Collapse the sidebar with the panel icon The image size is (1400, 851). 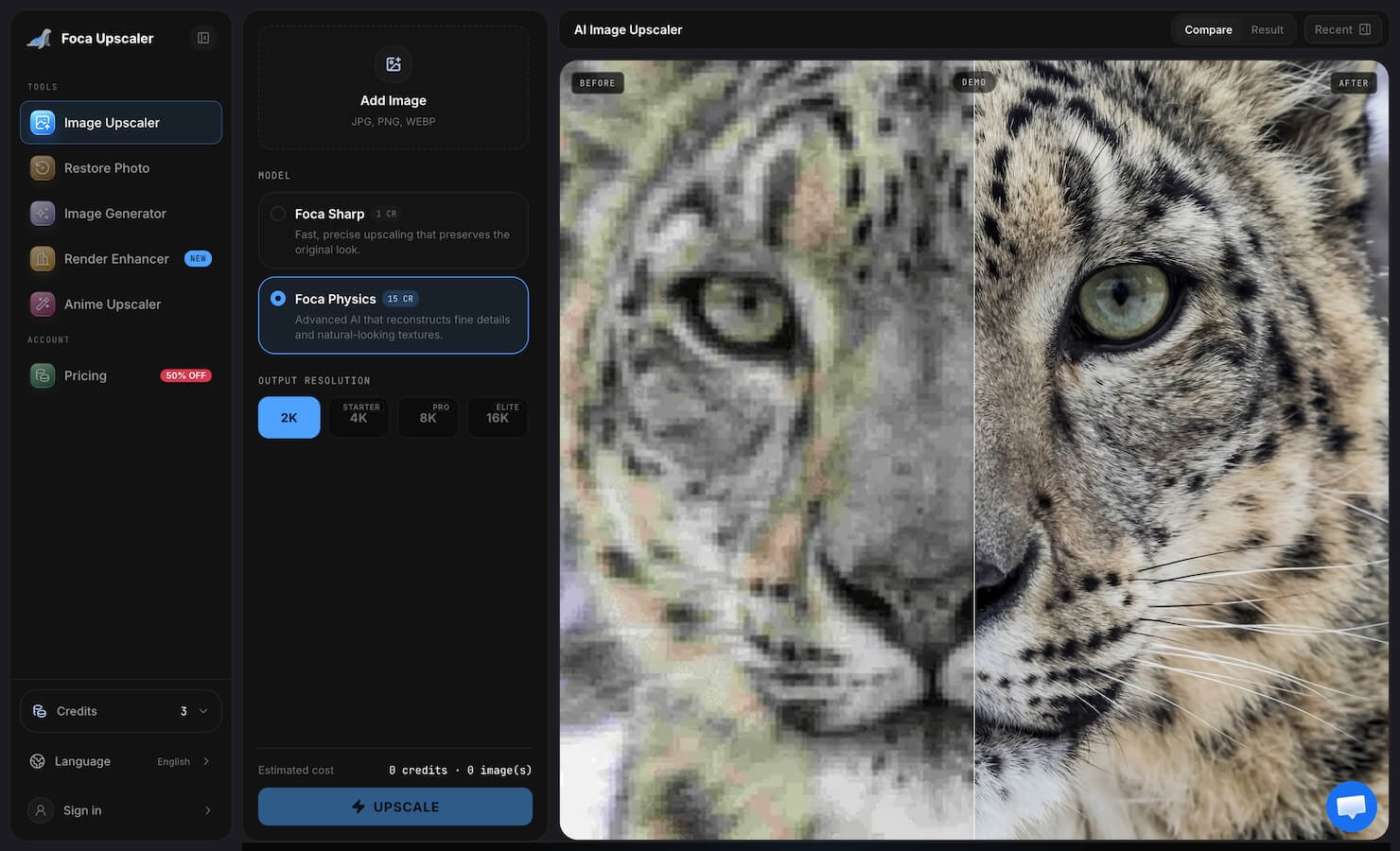(203, 38)
